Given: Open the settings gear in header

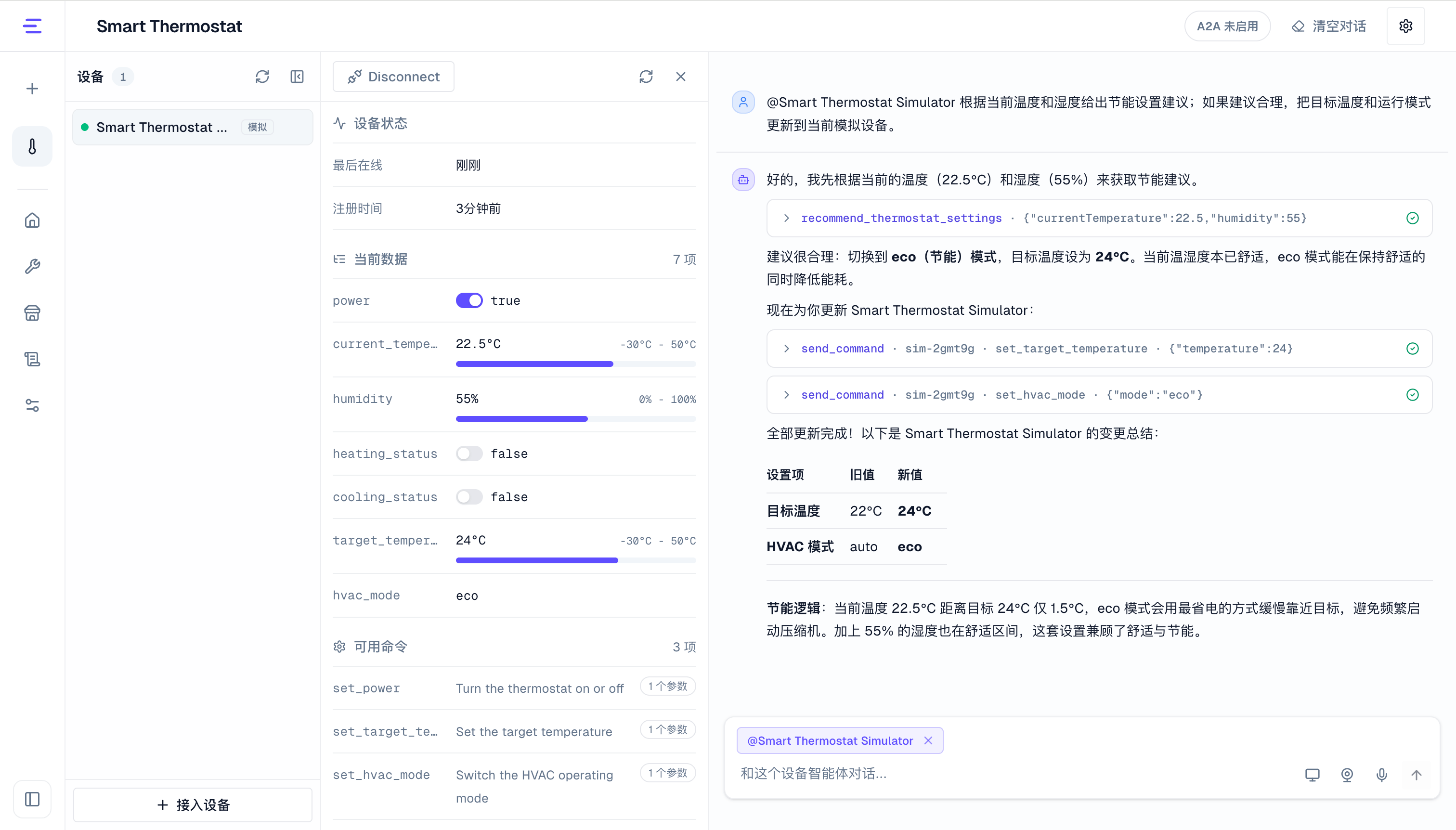Looking at the screenshot, I should point(1406,26).
